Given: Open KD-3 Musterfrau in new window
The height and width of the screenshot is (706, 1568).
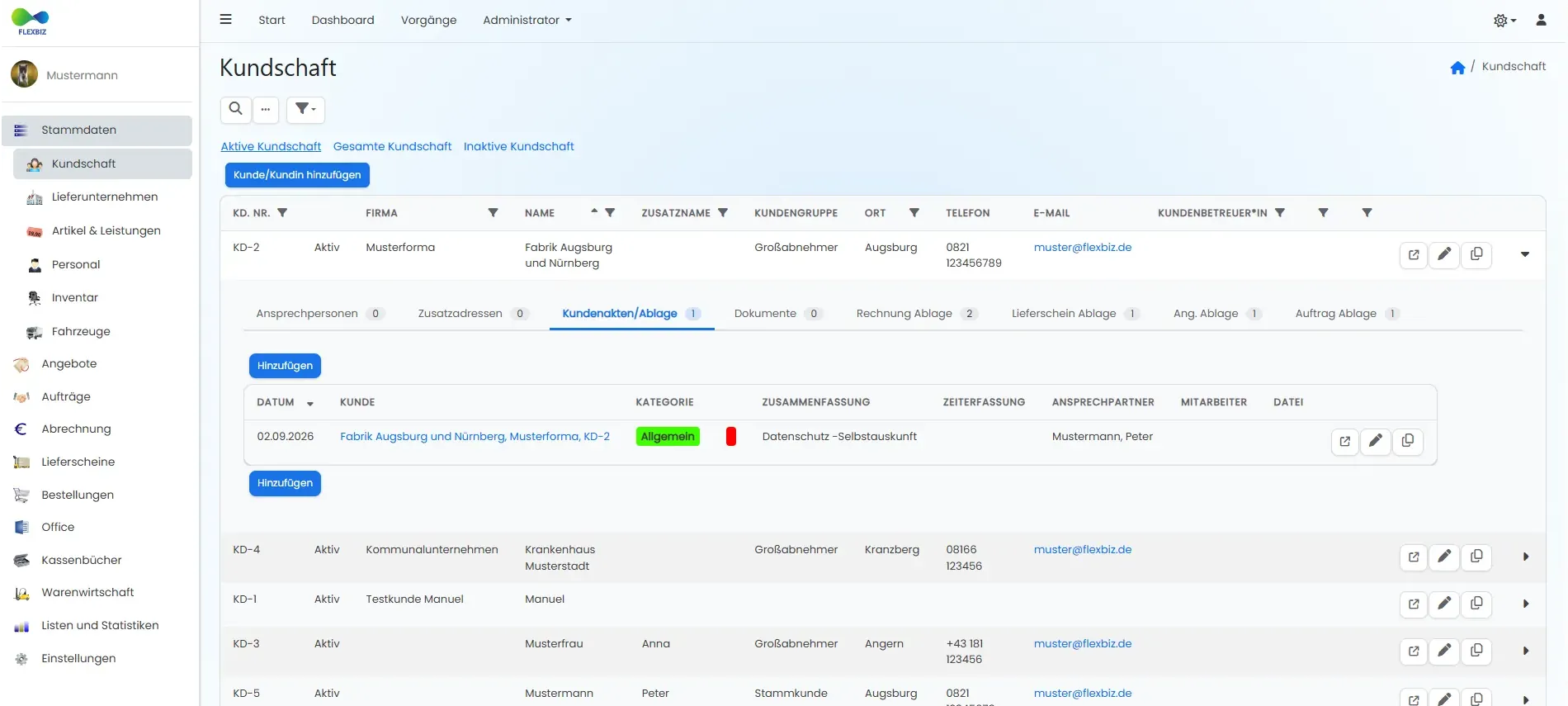Looking at the screenshot, I should [1414, 651].
